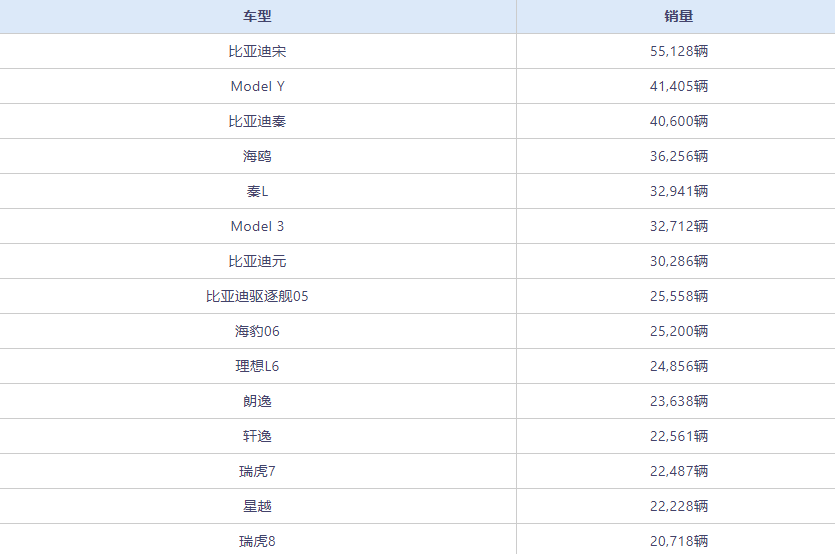The image size is (835, 554).
Task: Select the 32,941辆 sales value
Action: [x=679, y=191]
